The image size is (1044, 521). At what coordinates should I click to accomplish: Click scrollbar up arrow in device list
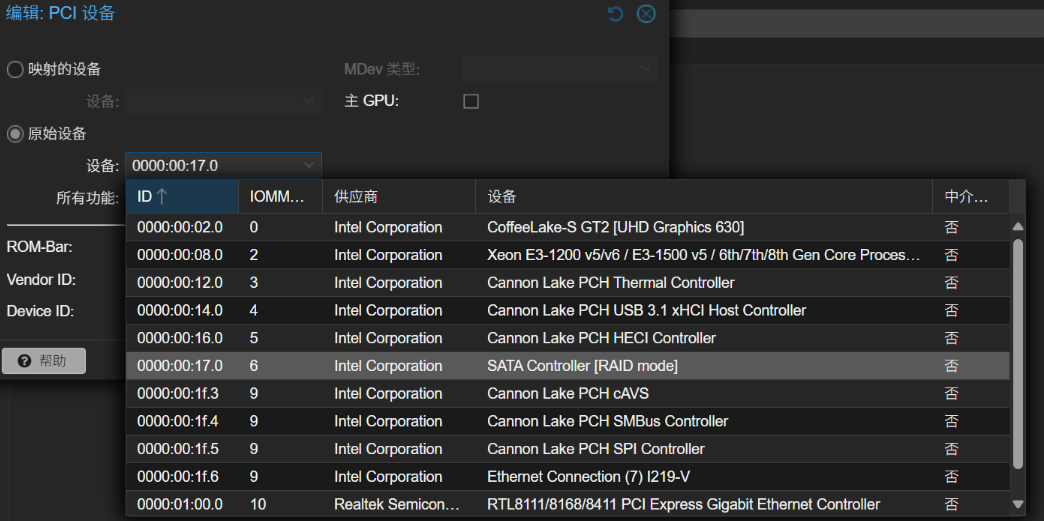[1018, 227]
